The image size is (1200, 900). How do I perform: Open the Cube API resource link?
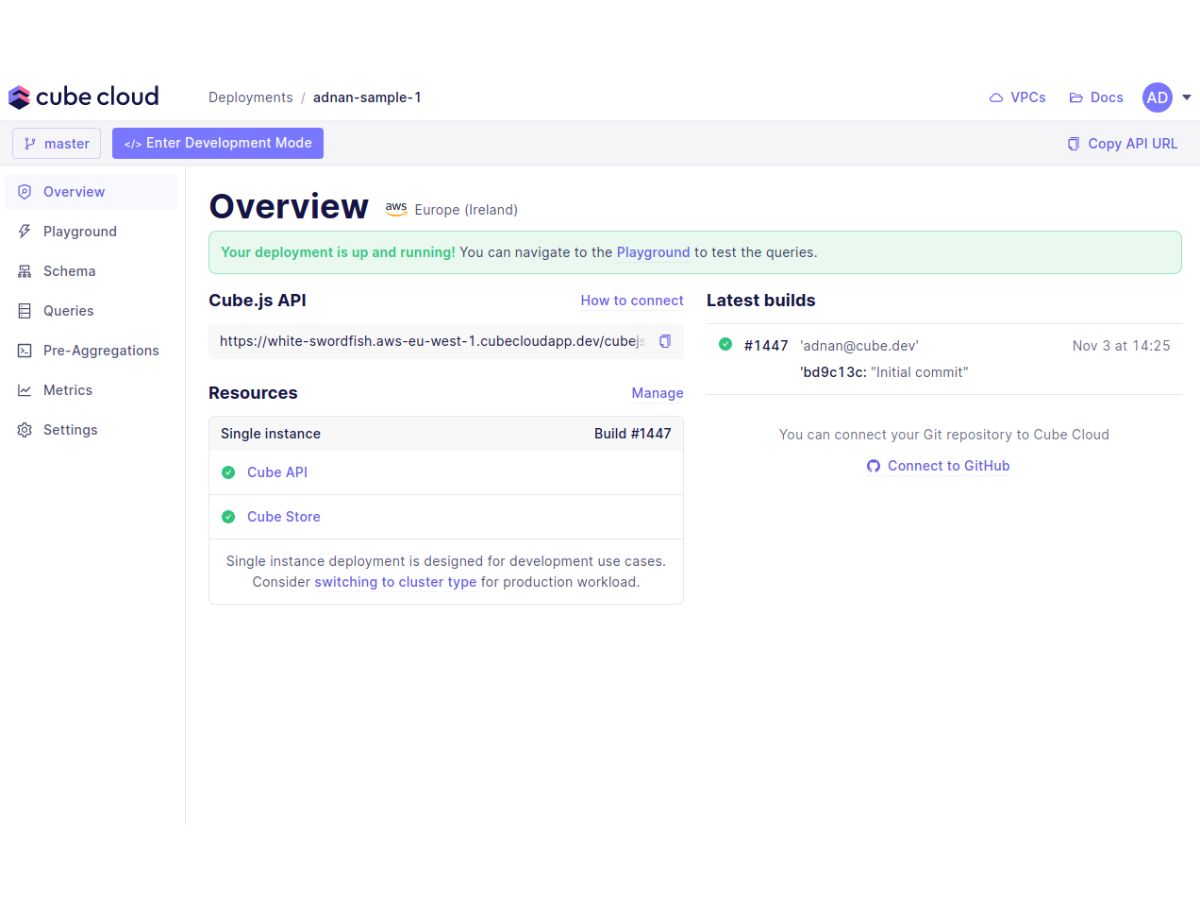(x=277, y=472)
